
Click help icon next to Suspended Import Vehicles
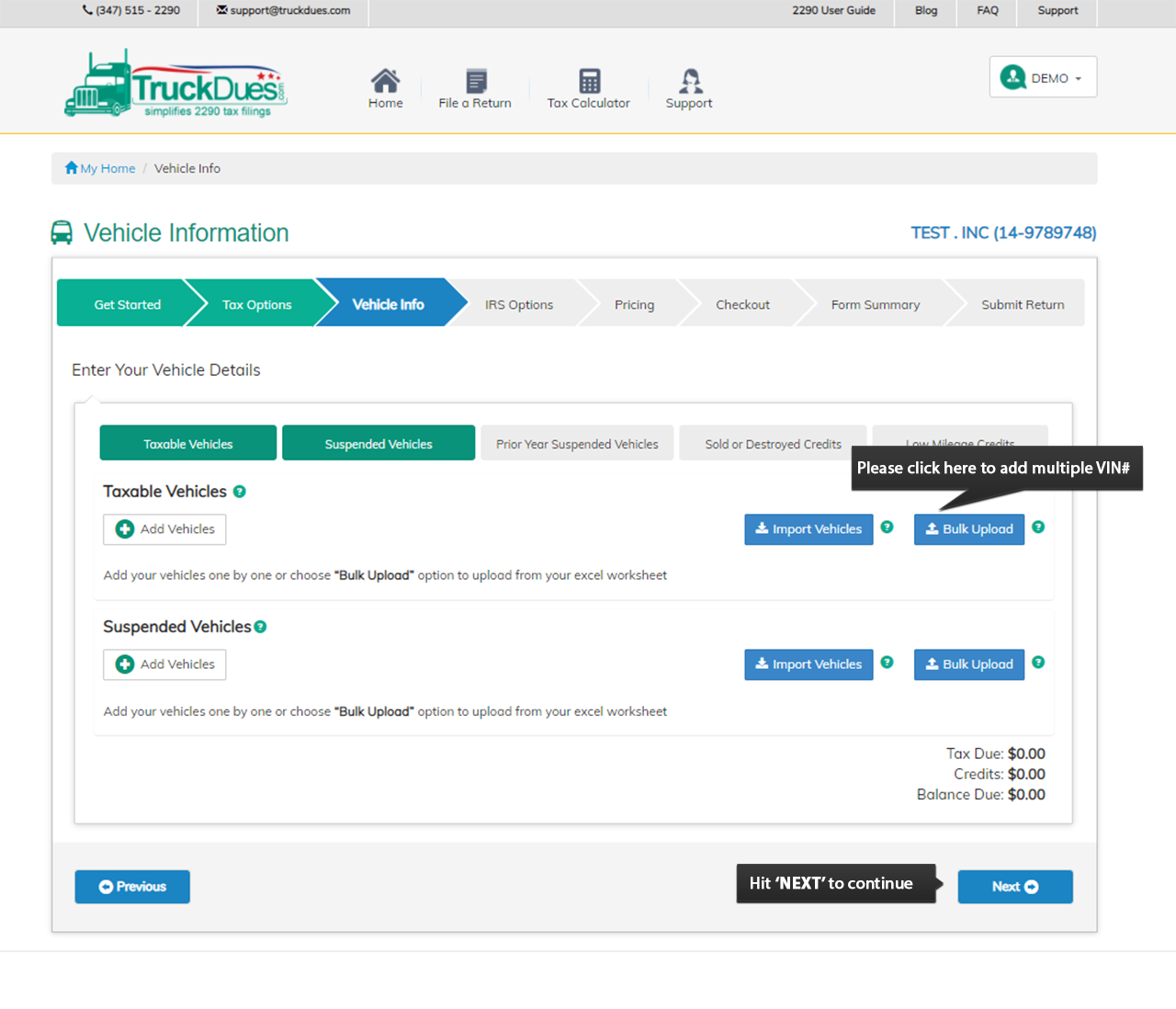887,663
